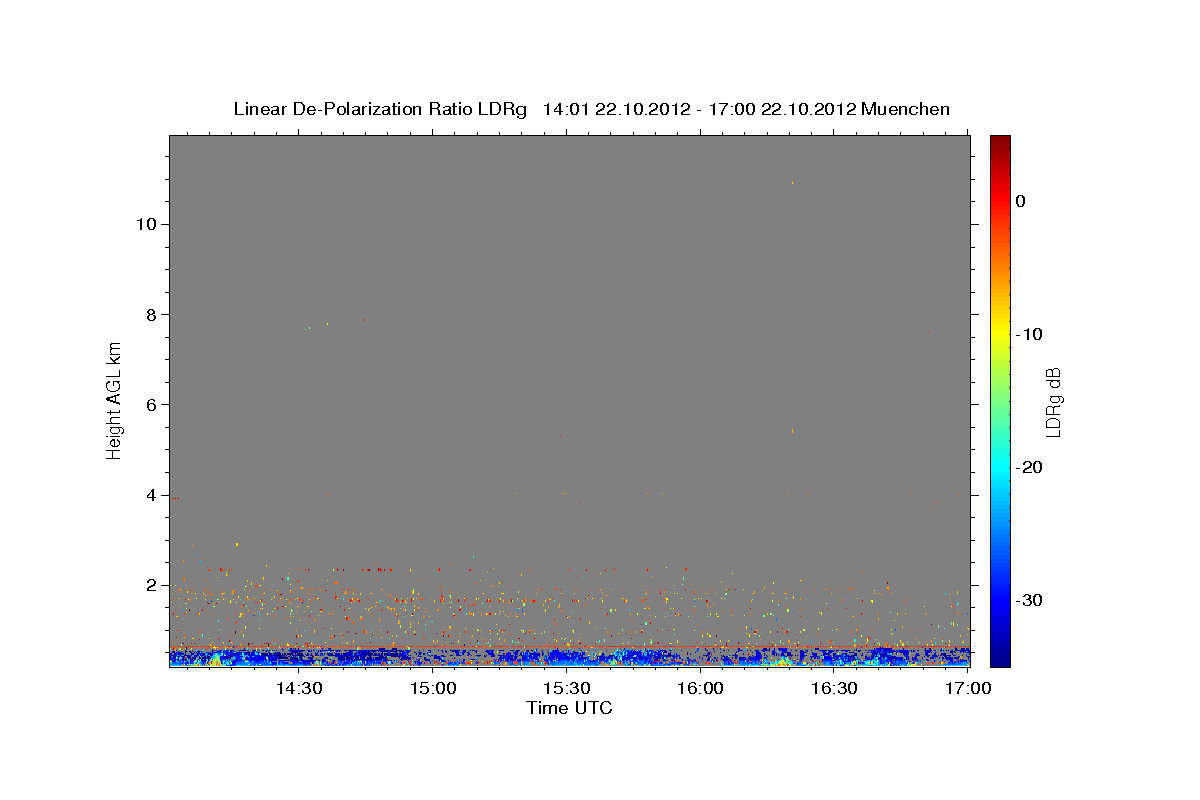
Task: Click the 16:00 time tick label
Action: click(x=701, y=689)
